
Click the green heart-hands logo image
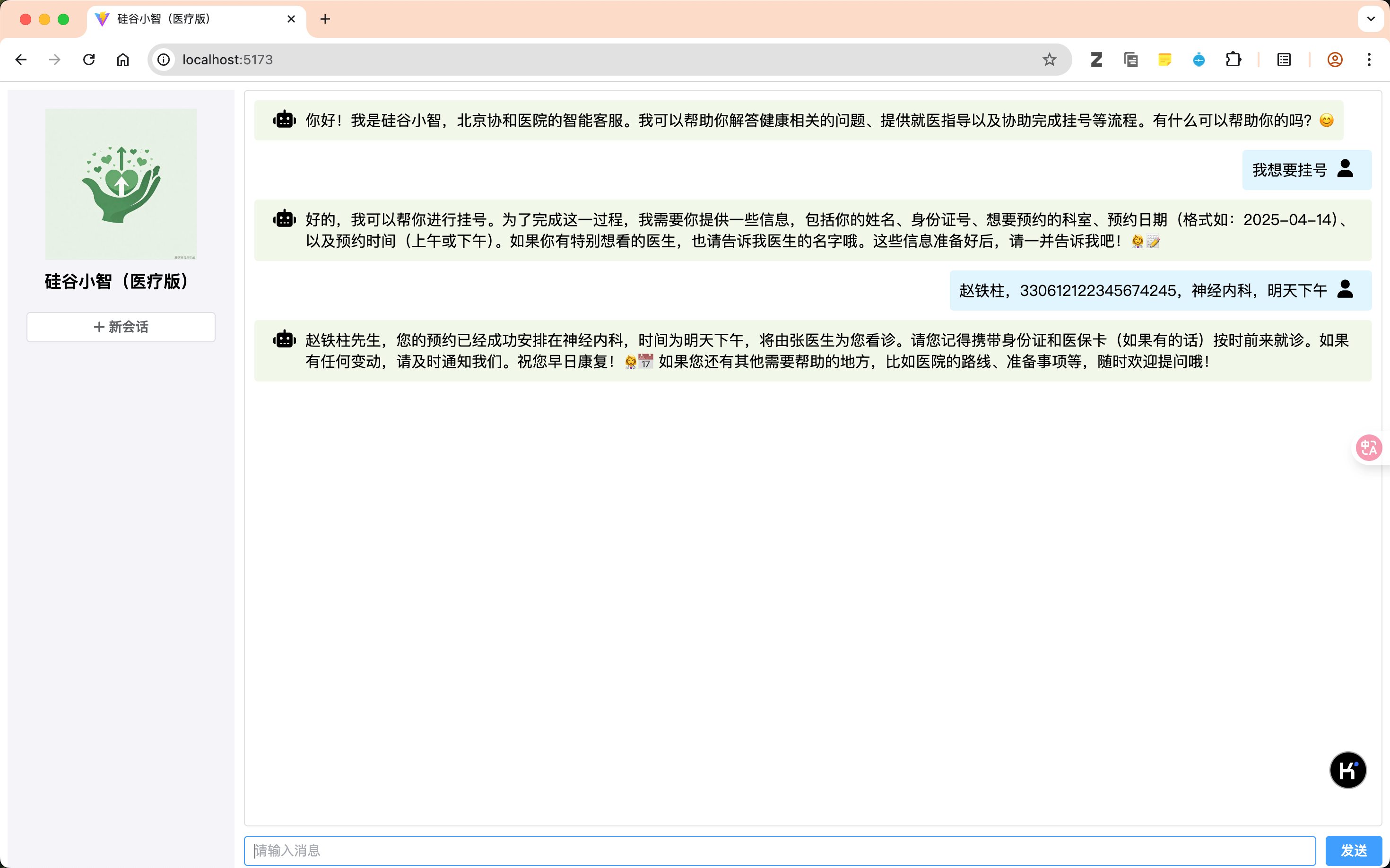pyautogui.click(x=121, y=184)
